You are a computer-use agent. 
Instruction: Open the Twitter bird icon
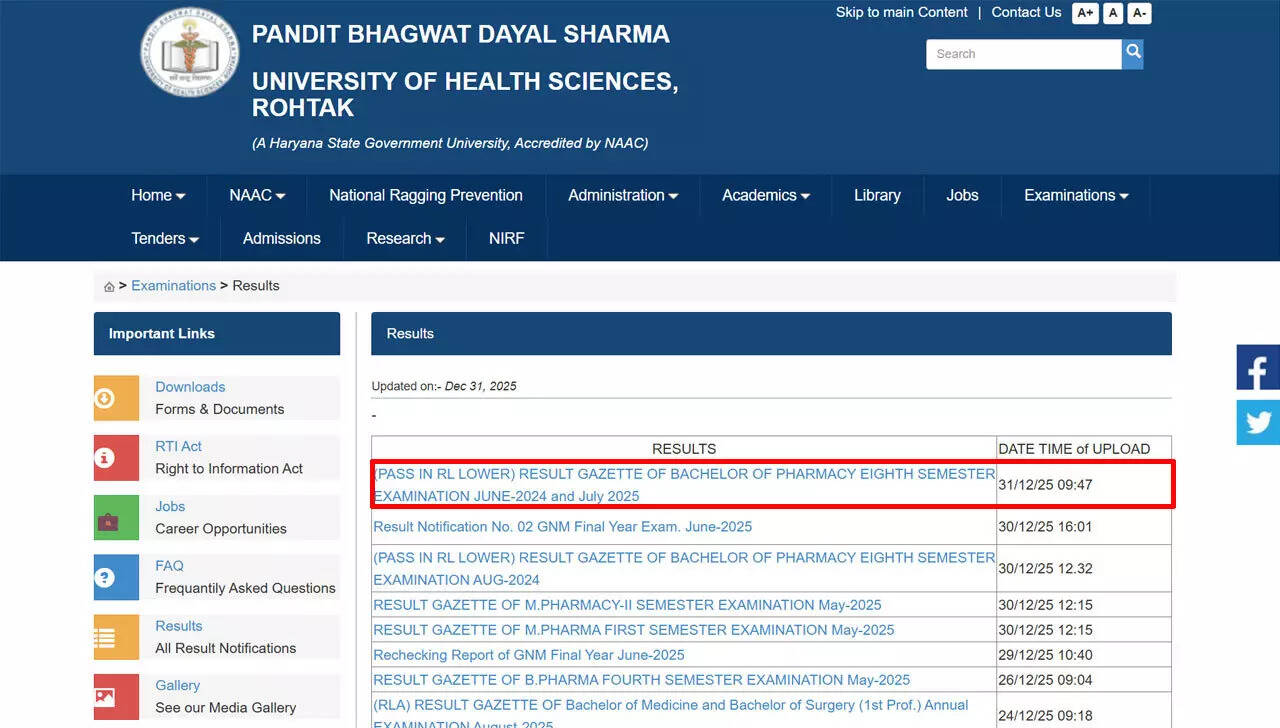tap(1258, 422)
